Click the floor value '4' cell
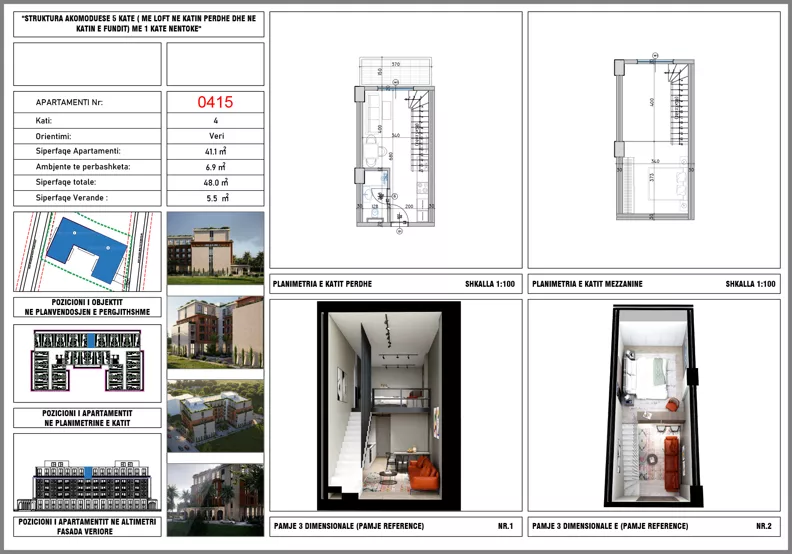 click(x=215, y=121)
